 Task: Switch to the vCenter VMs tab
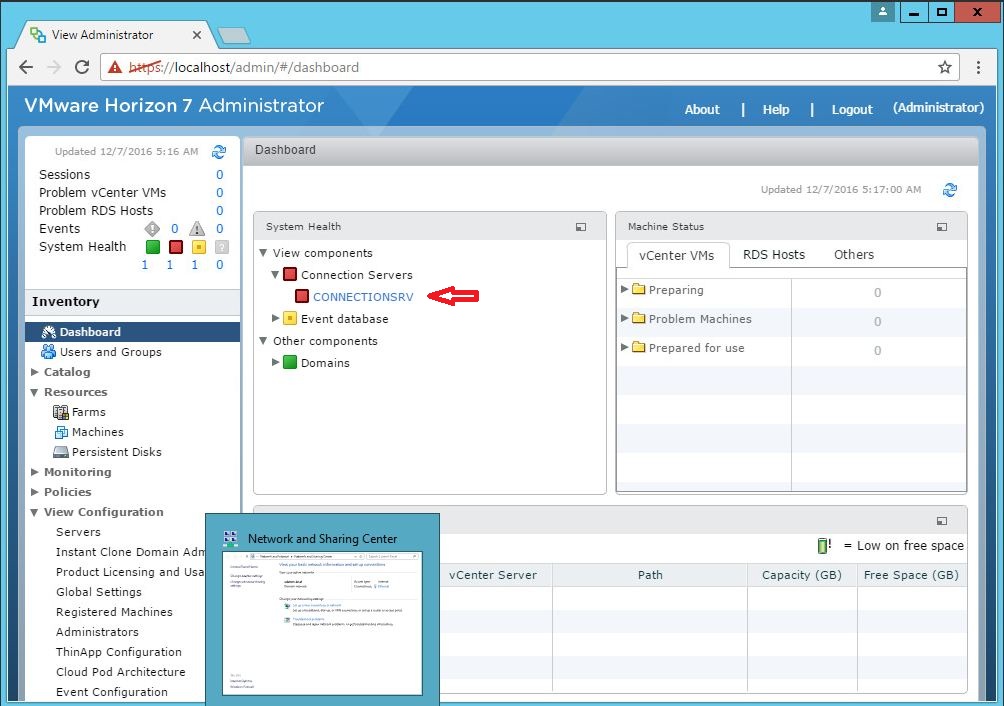click(677, 255)
